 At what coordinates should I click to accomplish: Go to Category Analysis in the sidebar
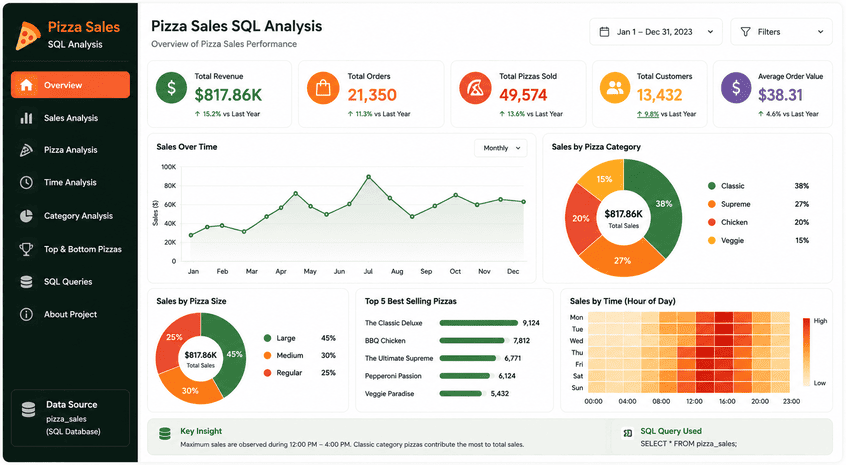[x=70, y=216]
